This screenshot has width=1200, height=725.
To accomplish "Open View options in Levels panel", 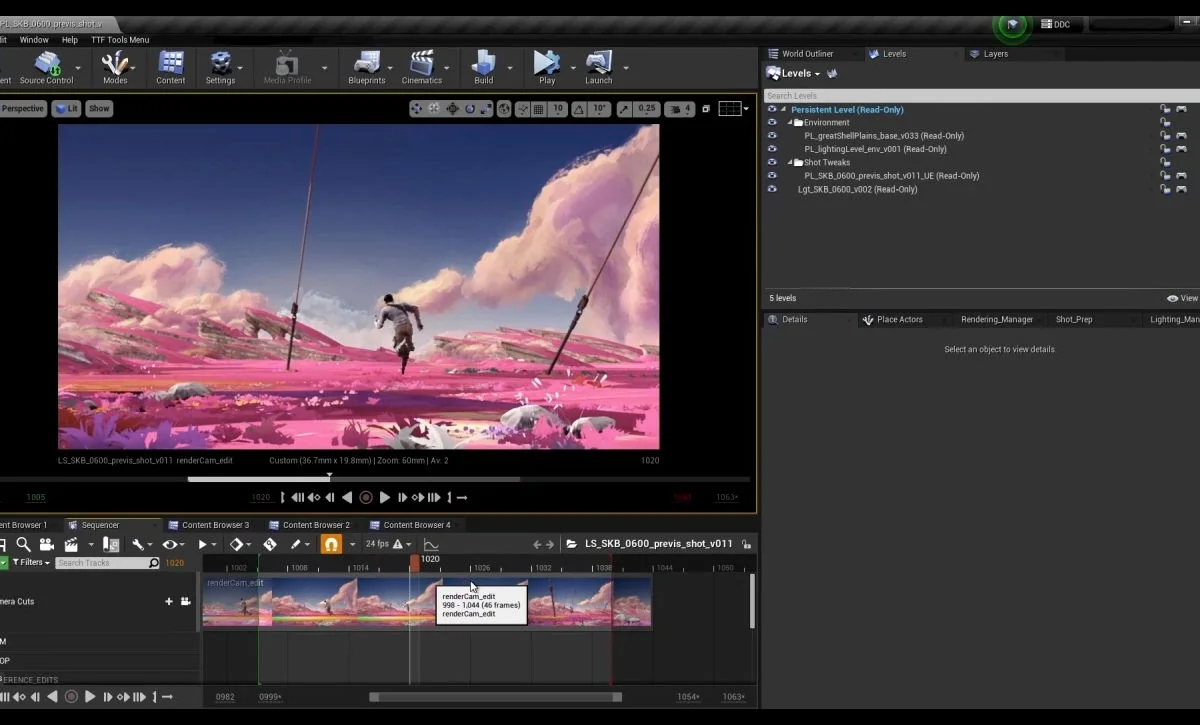I will [x=1182, y=298].
